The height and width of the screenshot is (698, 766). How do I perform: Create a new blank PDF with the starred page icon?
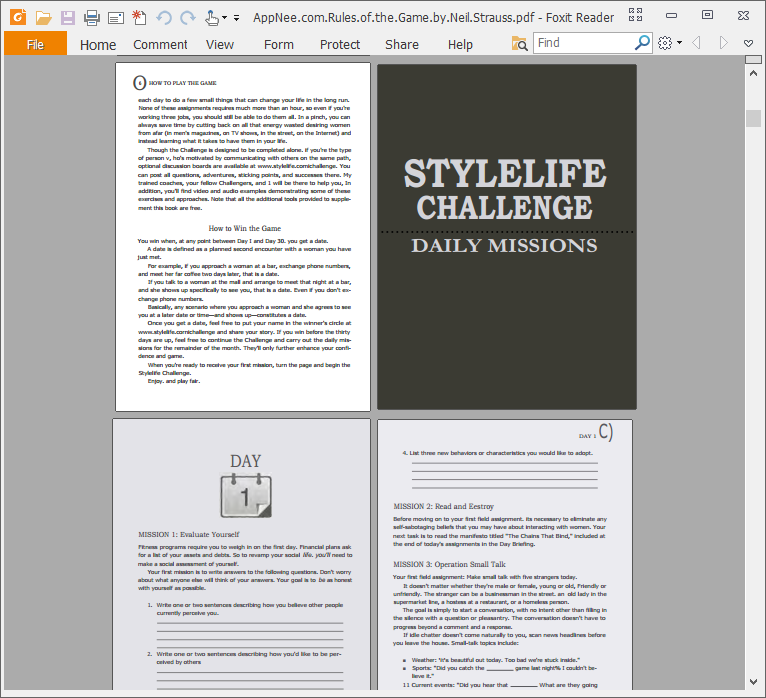139,18
